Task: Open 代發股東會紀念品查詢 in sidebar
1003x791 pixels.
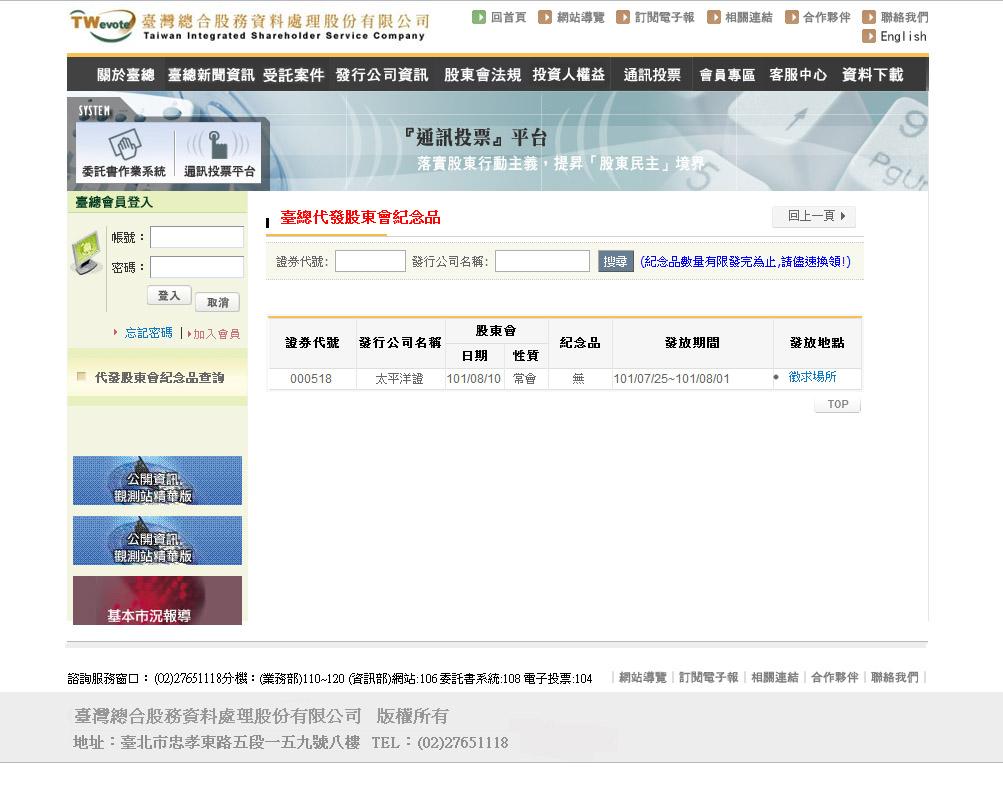Action: coord(159,377)
